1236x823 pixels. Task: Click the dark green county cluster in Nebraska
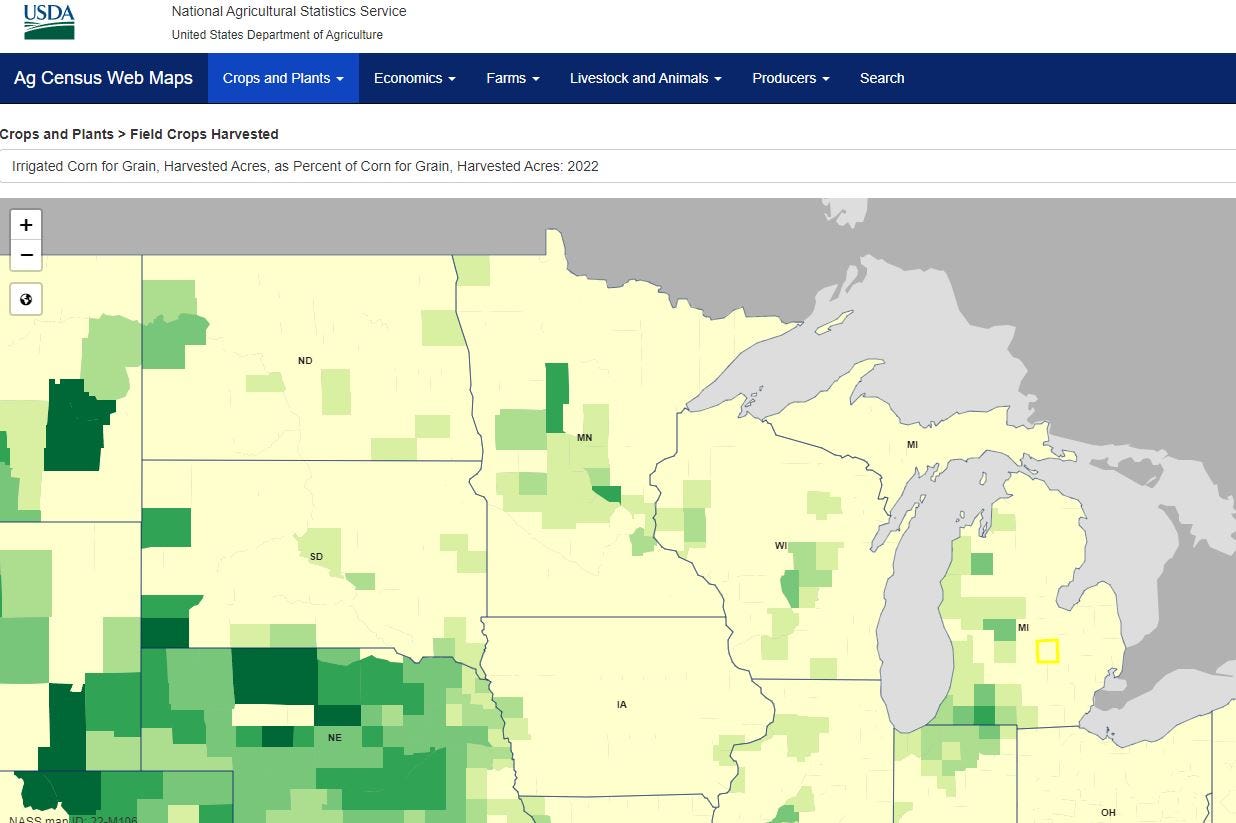275,675
